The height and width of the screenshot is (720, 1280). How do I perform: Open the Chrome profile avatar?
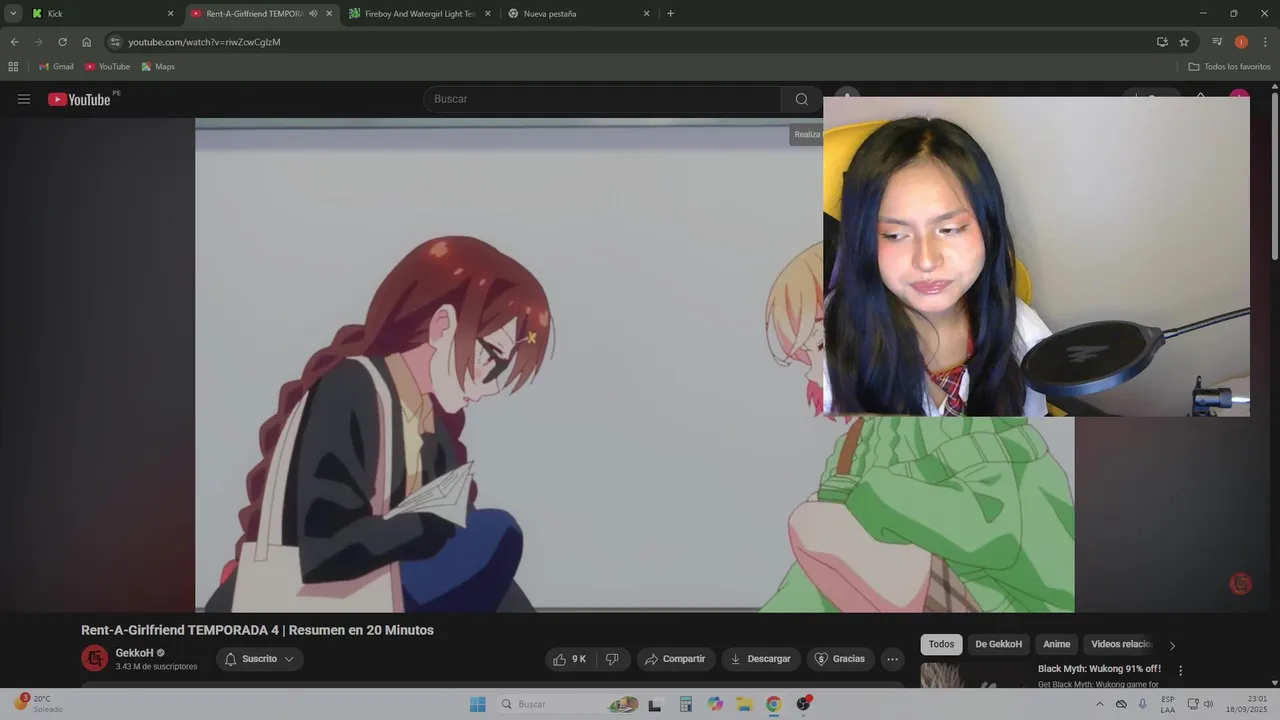[1241, 42]
